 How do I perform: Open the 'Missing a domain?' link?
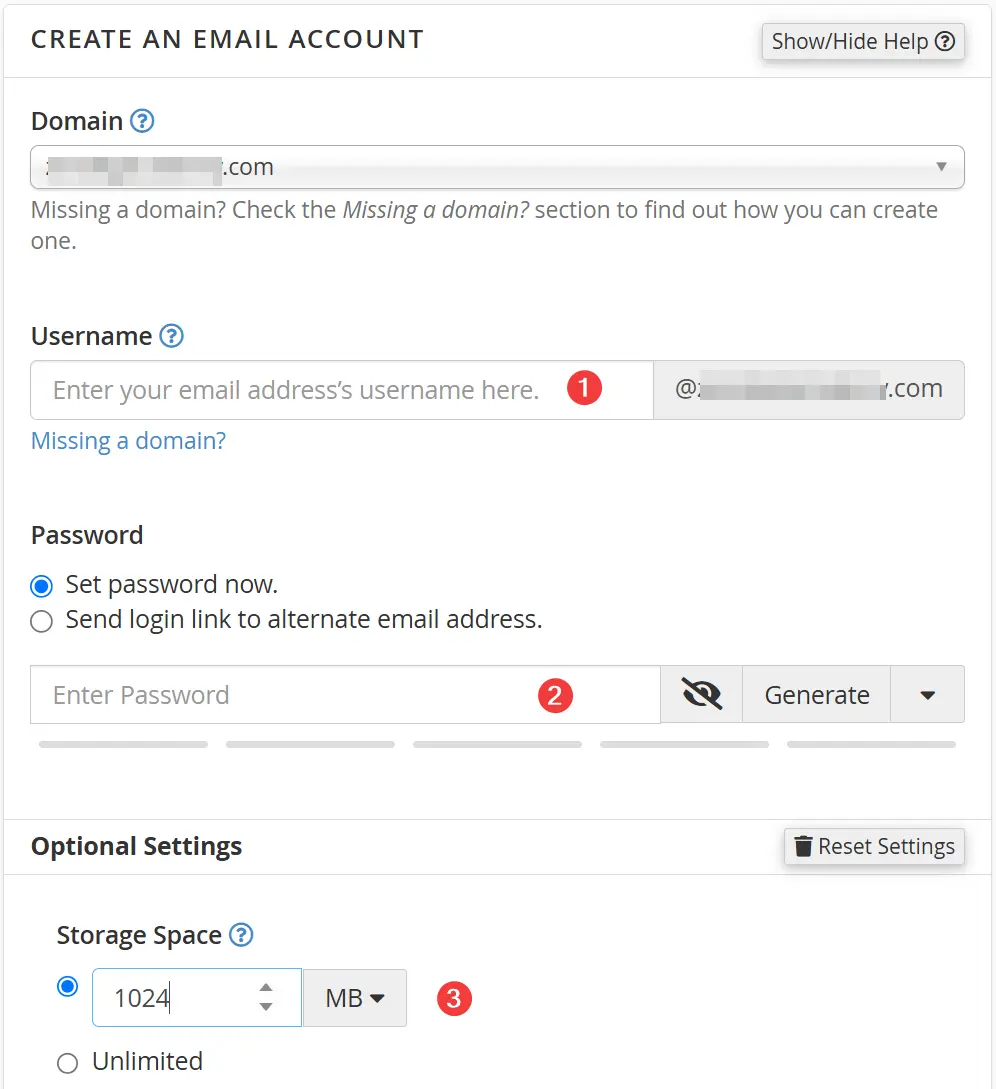(128, 440)
